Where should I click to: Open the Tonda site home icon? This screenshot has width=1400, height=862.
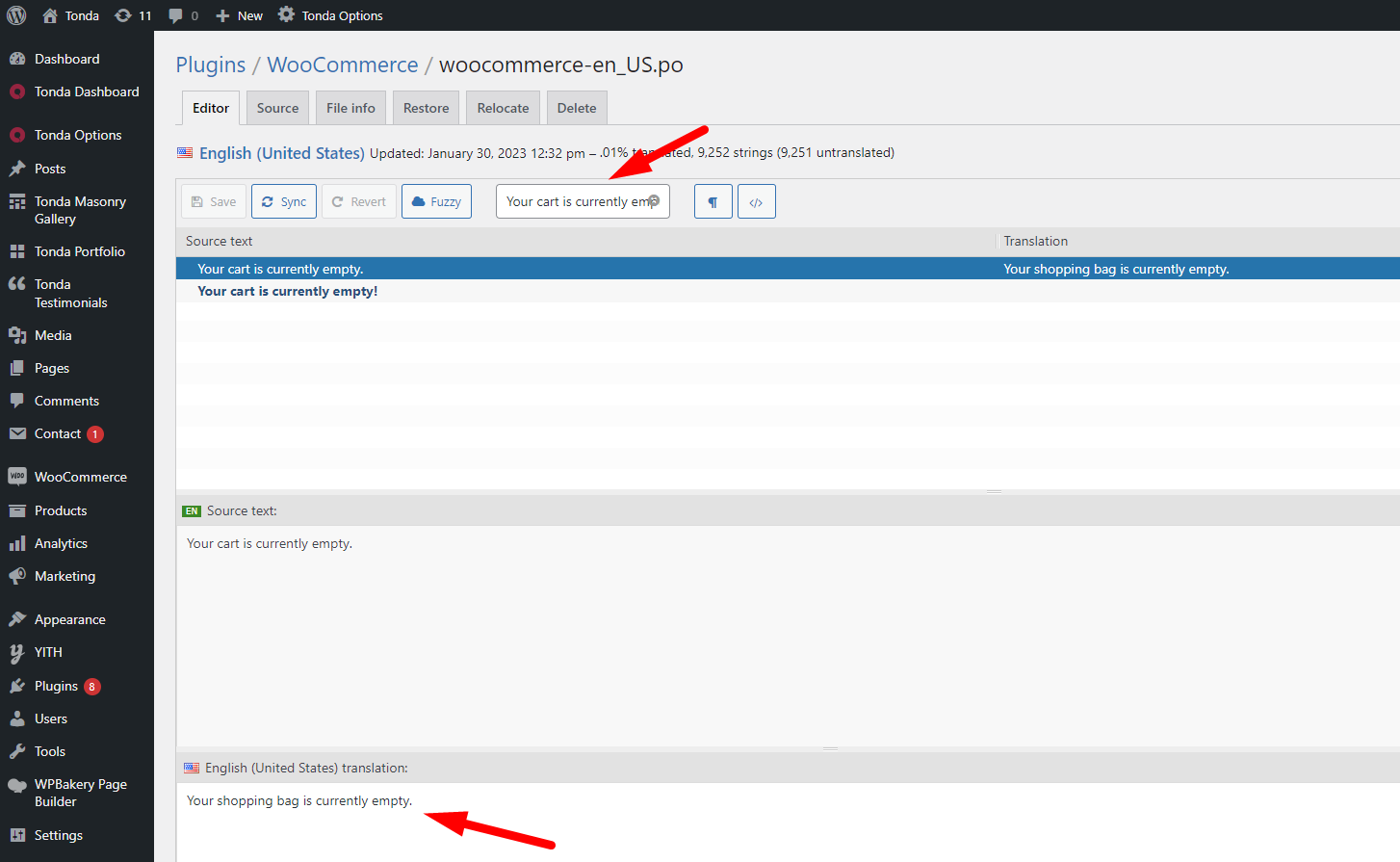point(50,15)
